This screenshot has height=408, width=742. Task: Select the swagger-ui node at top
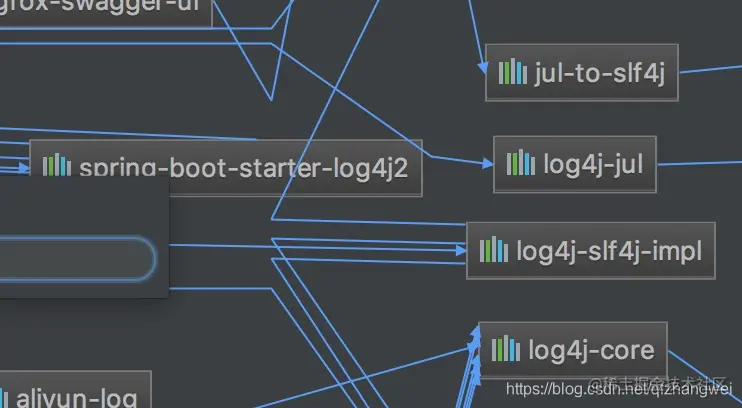click(106, 13)
